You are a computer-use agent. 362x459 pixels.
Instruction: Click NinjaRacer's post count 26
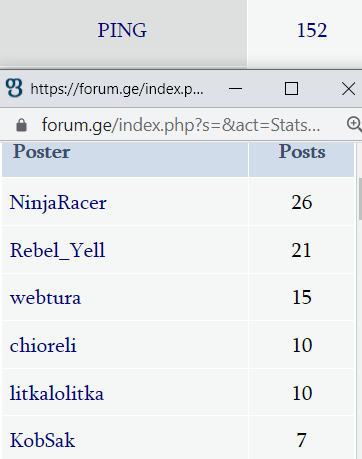pyautogui.click(x=302, y=202)
